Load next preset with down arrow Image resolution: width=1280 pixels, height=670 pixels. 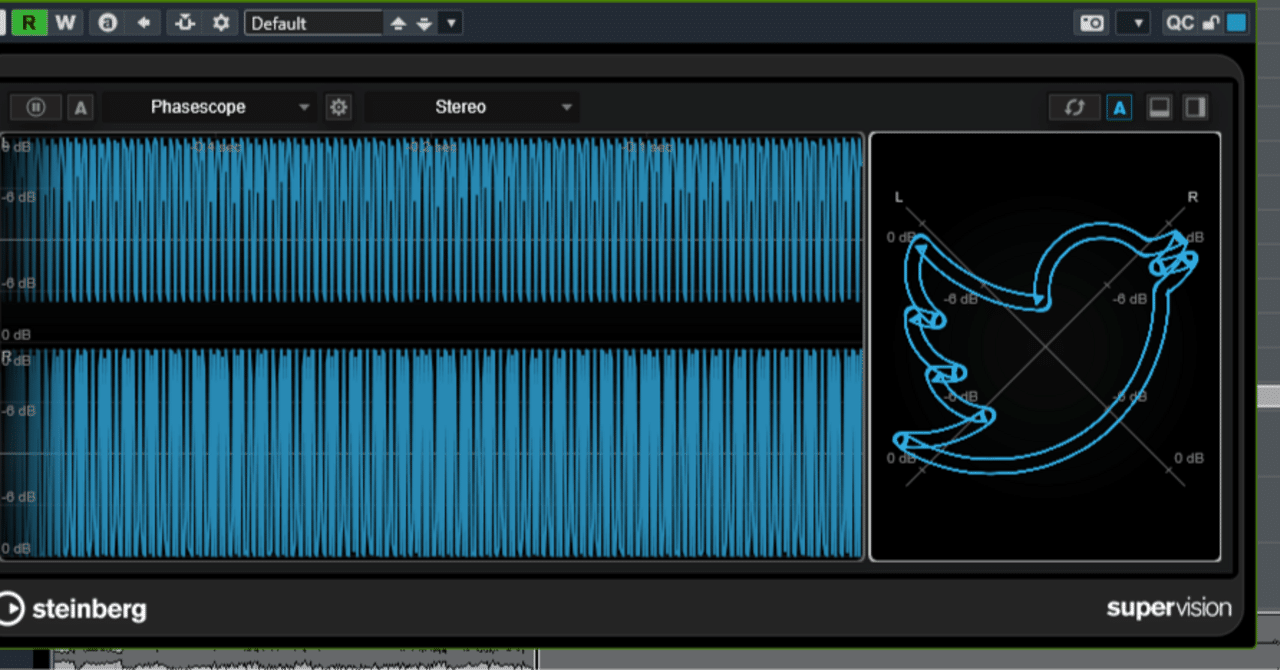coord(424,23)
